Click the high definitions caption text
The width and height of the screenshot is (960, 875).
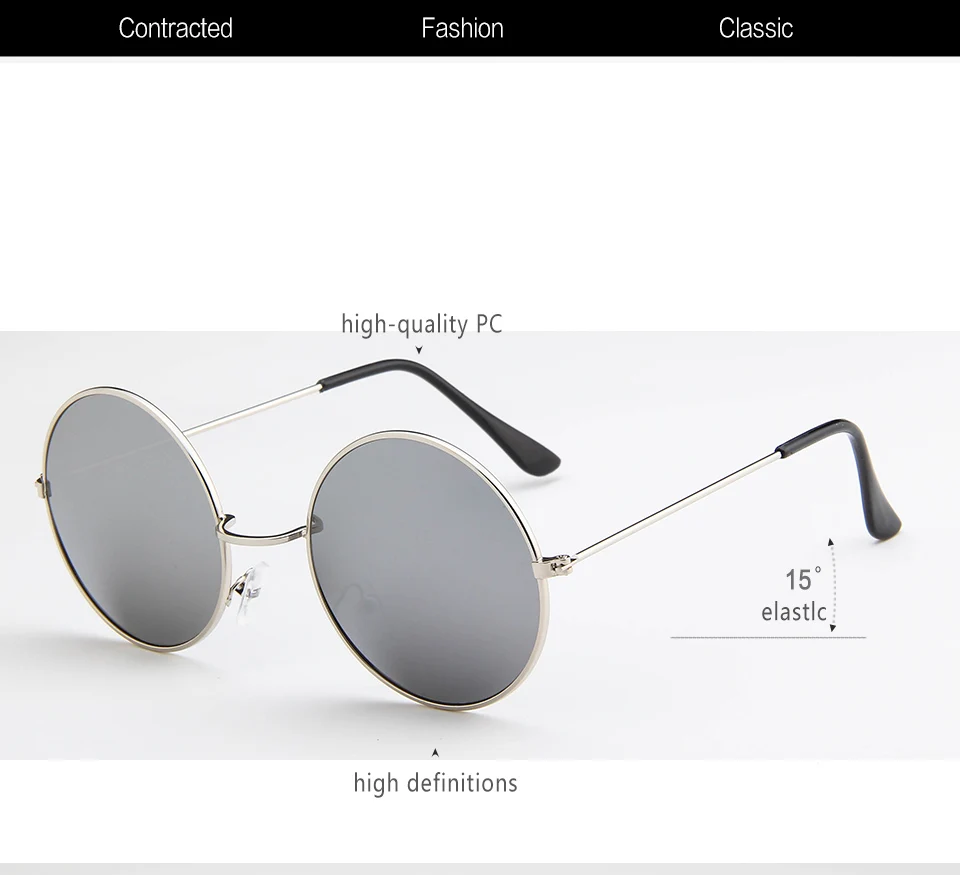[x=435, y=783]
